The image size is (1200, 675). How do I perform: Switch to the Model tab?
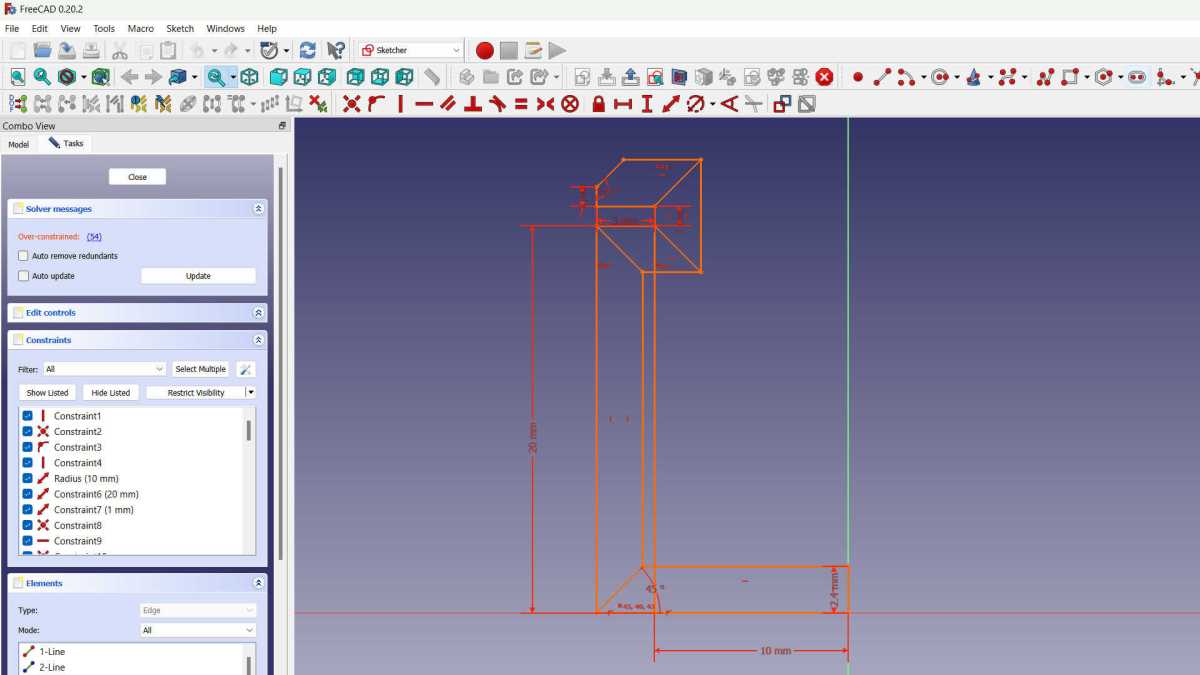[18, 144]
